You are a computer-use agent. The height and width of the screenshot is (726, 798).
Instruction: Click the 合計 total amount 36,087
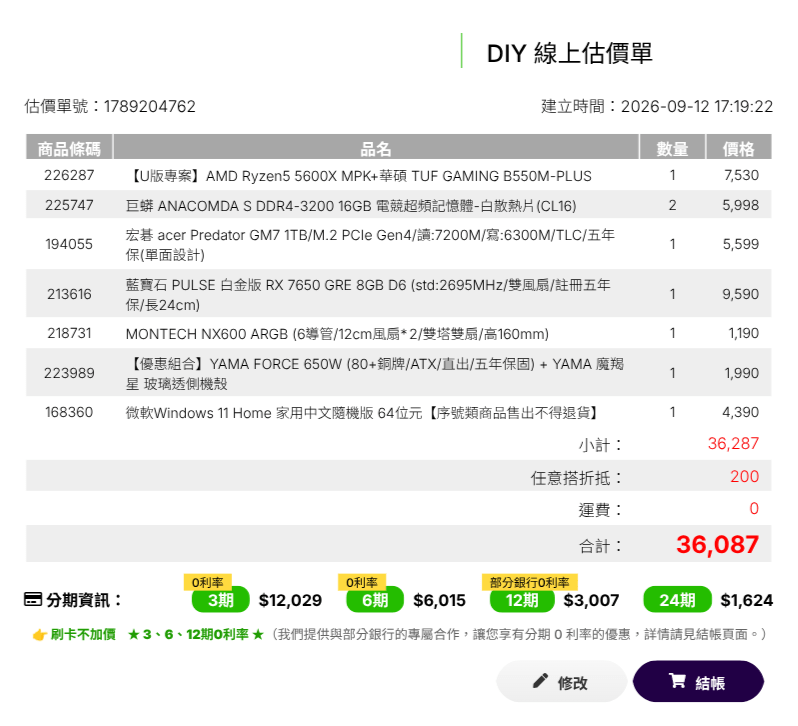(717, 544)
